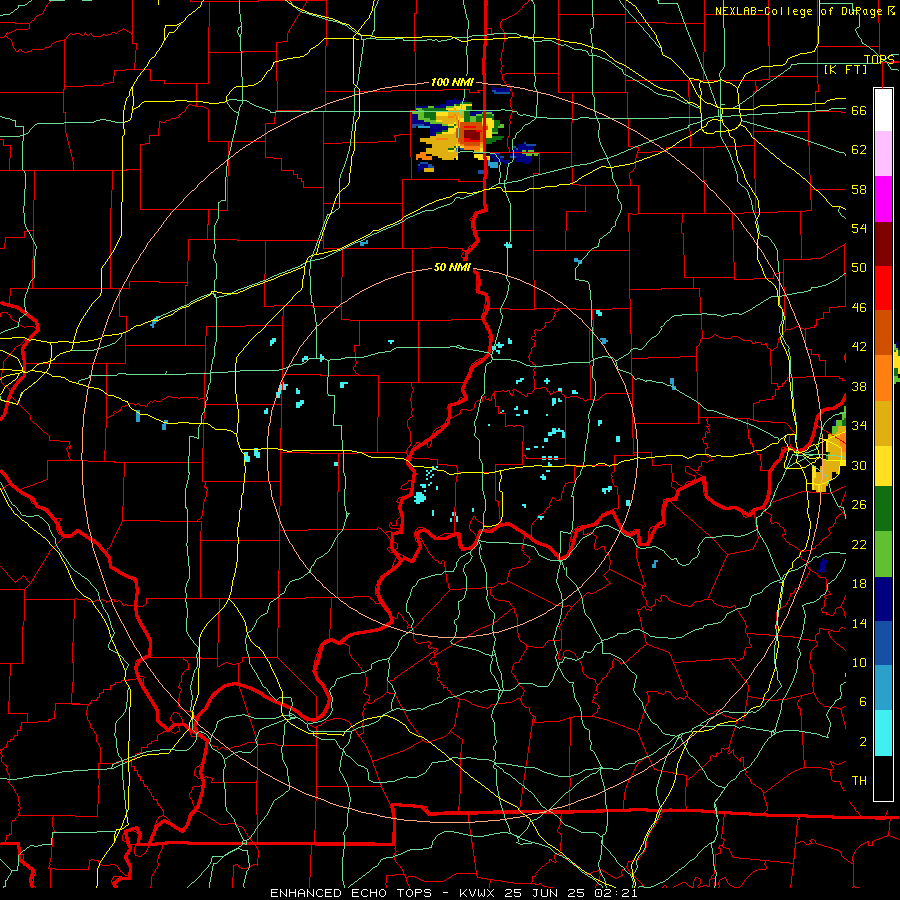Select the dark red legend swatch
Viewport: 900px width, 900px height.
coord(883,243)
